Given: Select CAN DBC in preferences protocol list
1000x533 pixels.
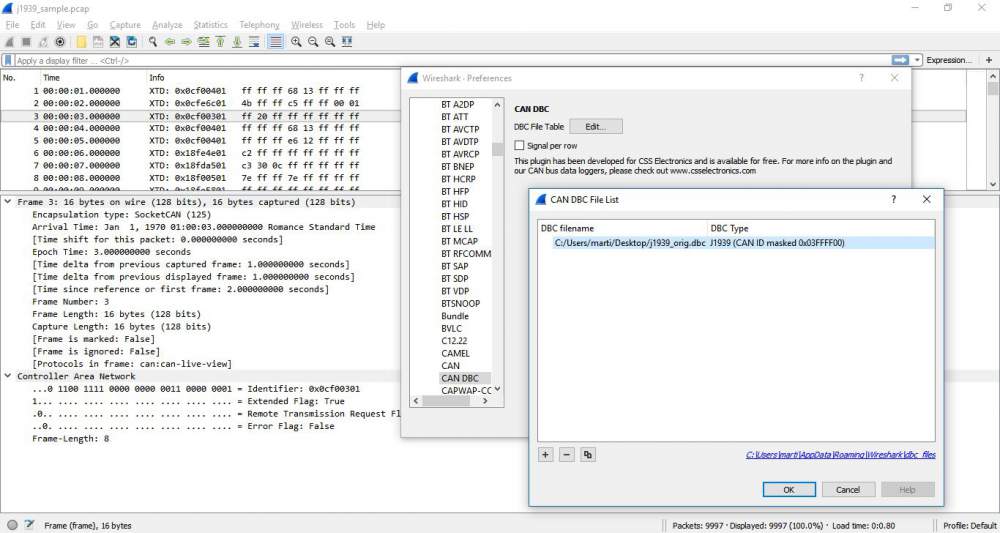Looking at the screenshot, I should [x=460, y=378].
